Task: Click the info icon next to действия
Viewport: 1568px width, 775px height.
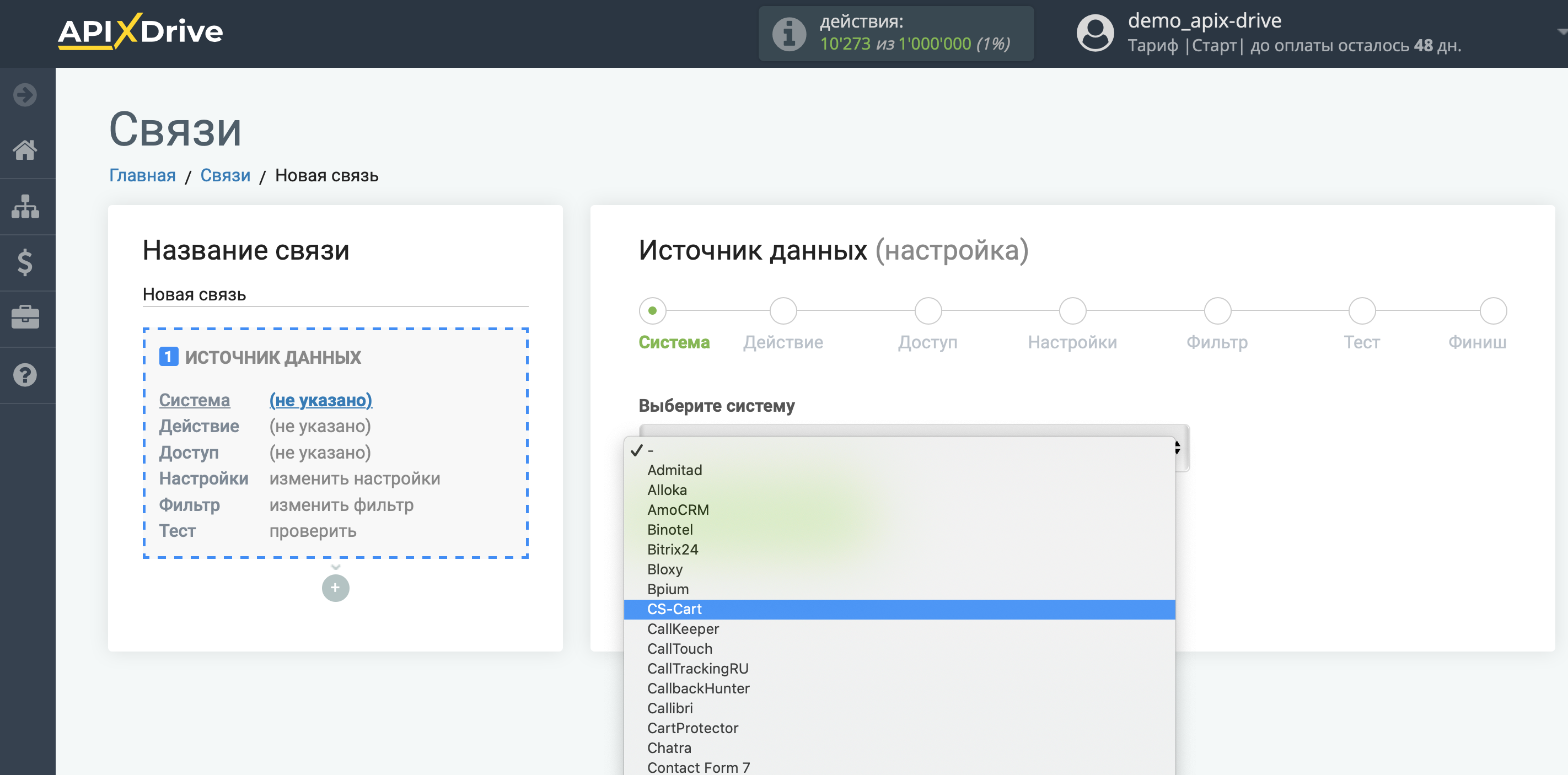Action: (x=789, y=34)
